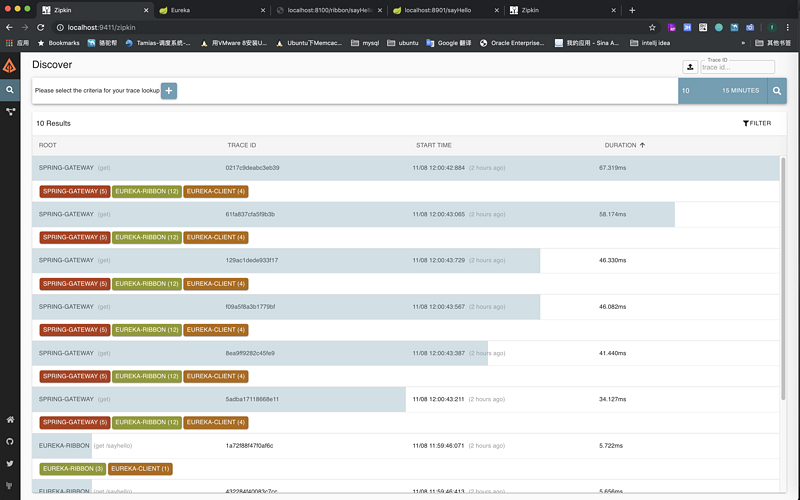Open the trace 0217c9deabc3eb39 row
This screenshot has height=500, width=800.
(x=406, y=168)
